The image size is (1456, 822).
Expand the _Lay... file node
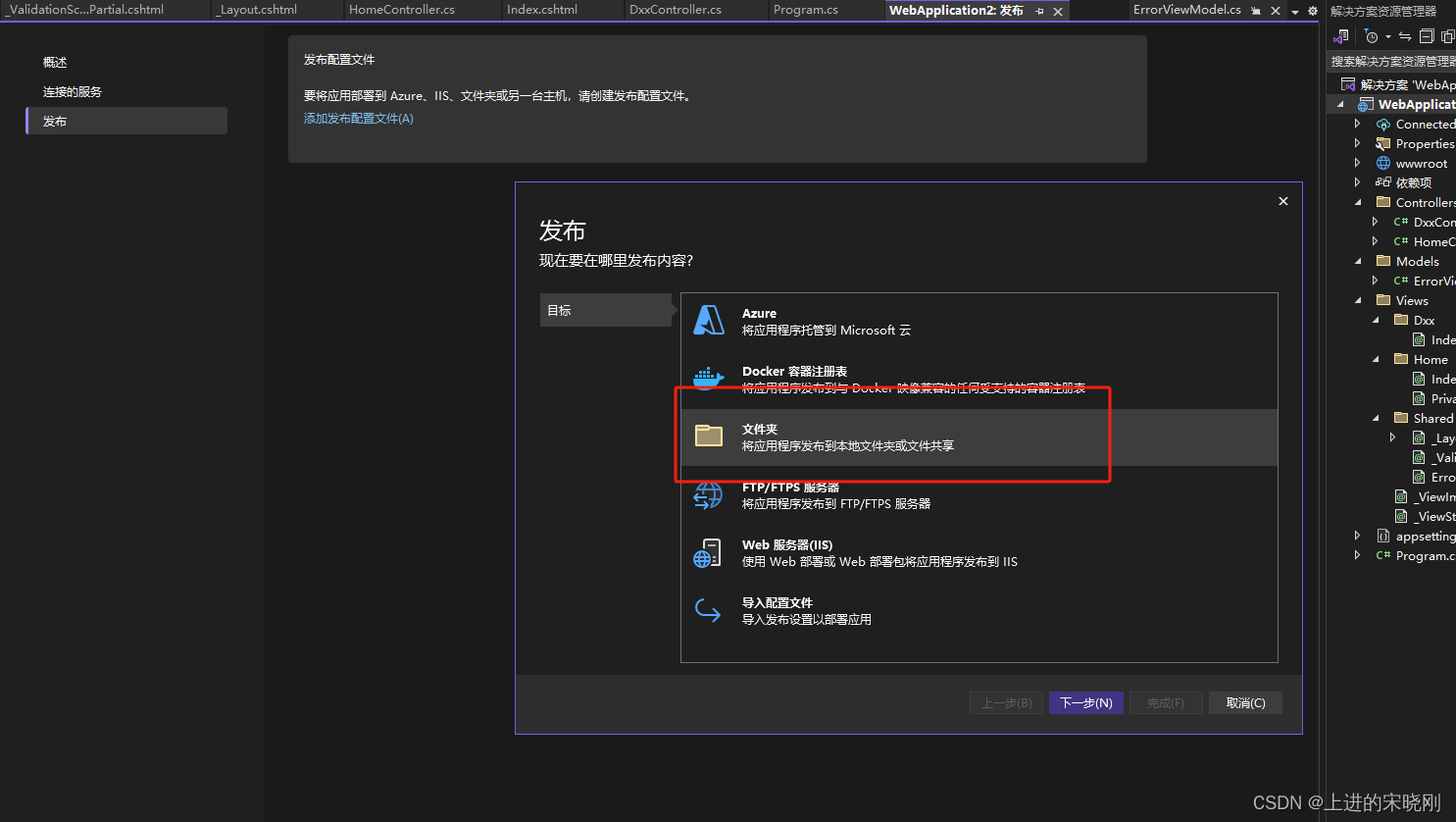[1393, 437]
